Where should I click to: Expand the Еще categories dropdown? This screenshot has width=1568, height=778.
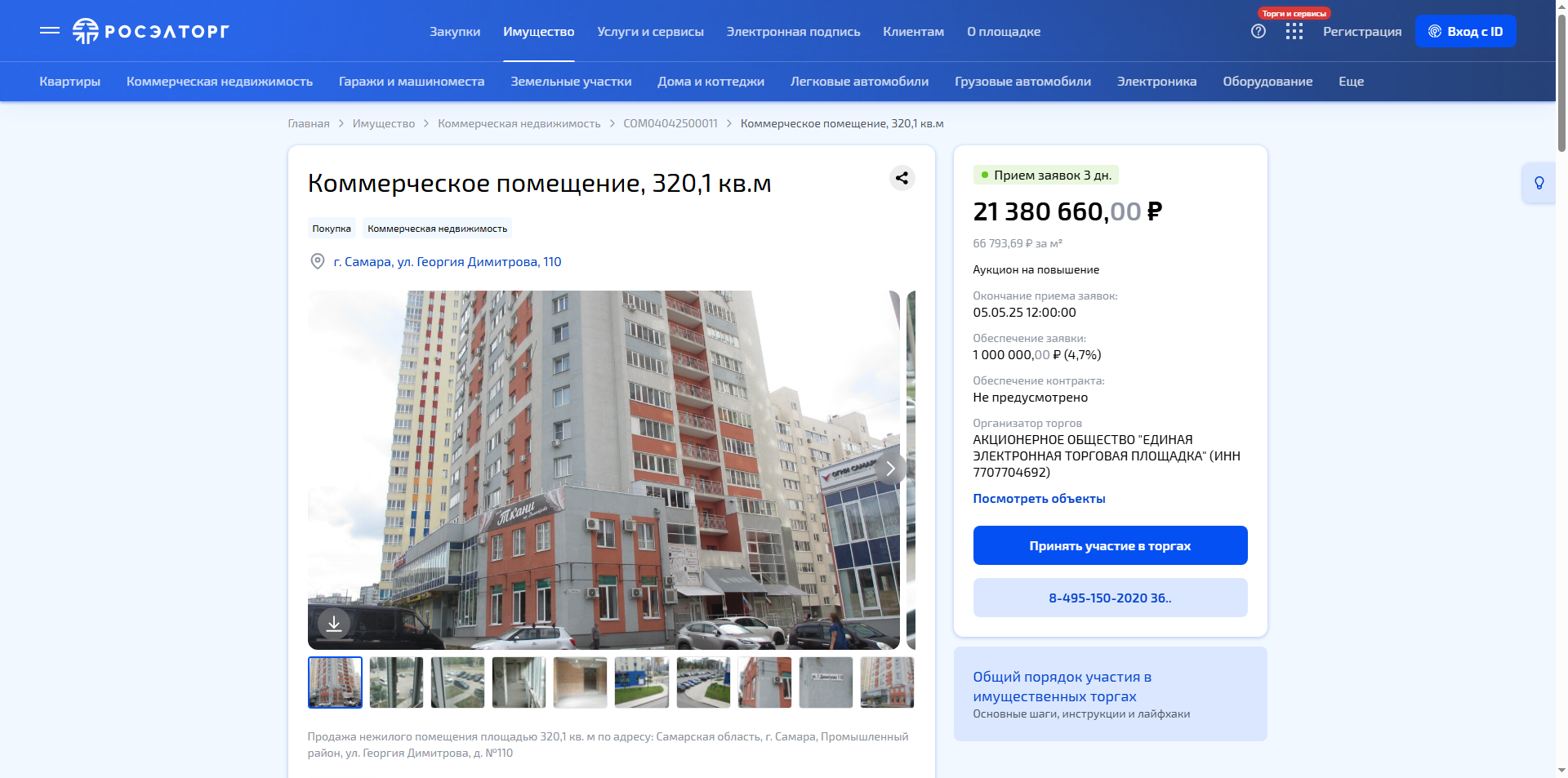1352,82
